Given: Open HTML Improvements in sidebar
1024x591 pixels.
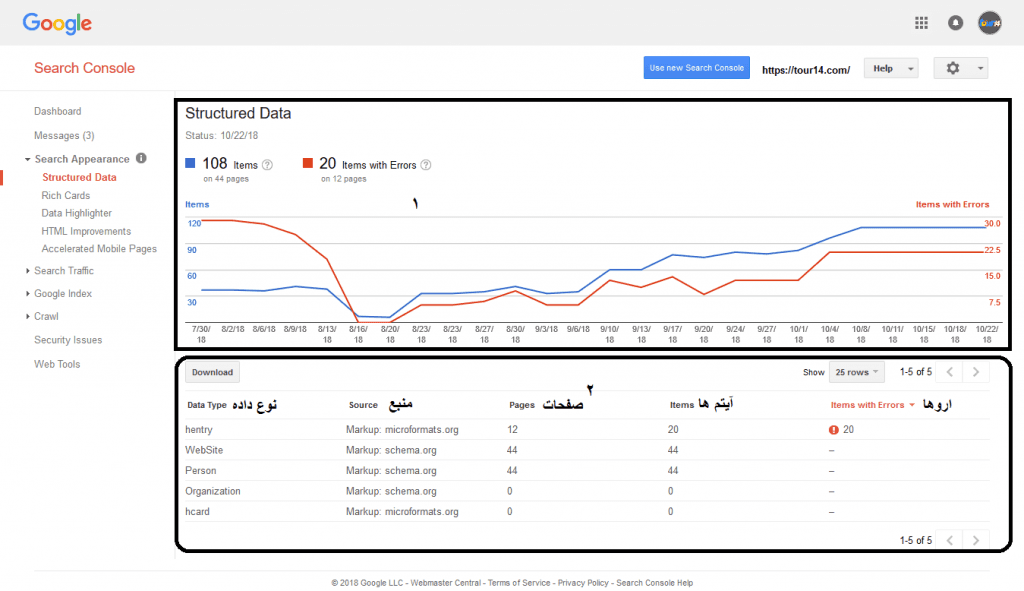Looking at the screenshot, I should click(x=86, y=231).
